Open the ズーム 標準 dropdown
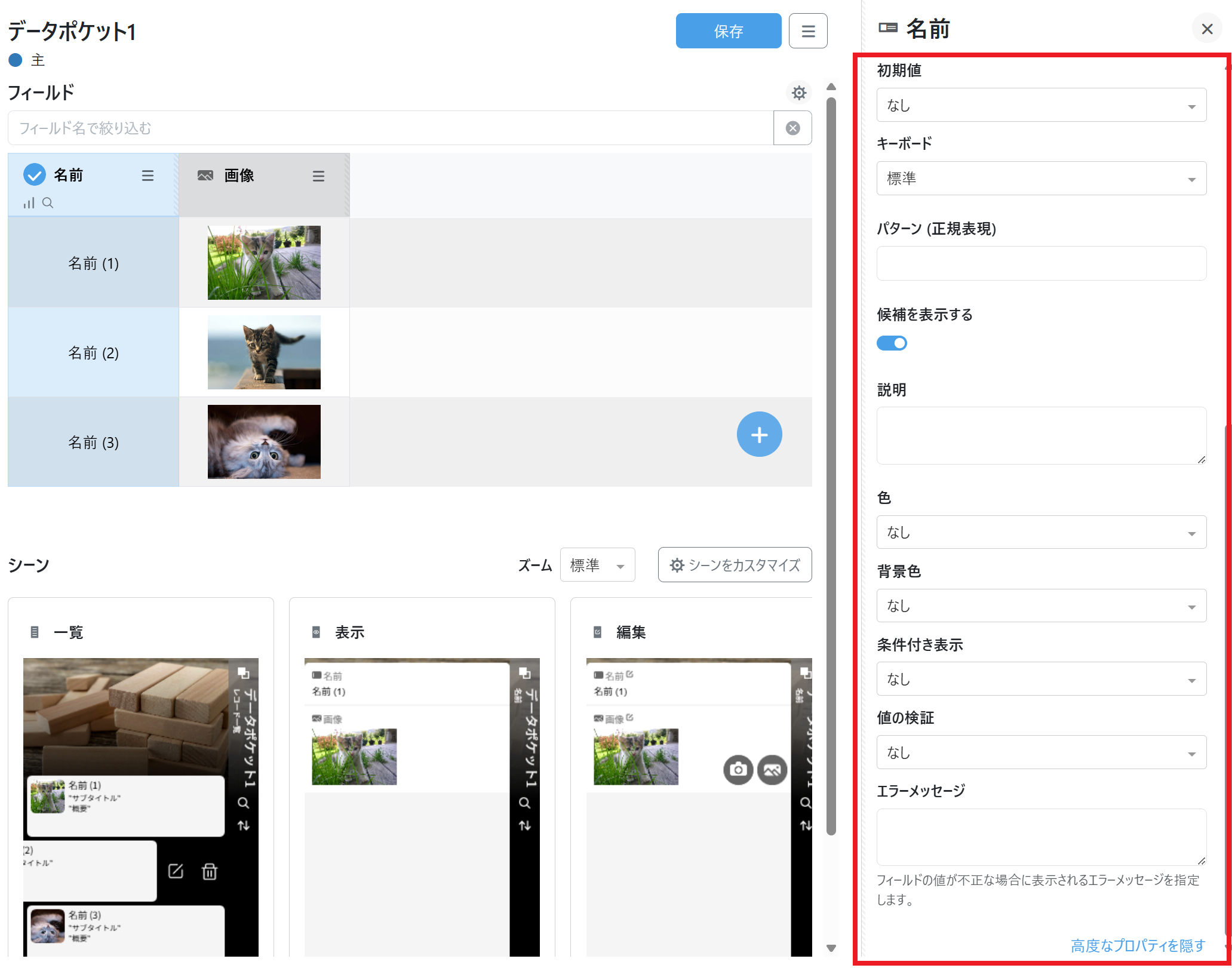This screenshot has width=1232, height=968. (x=597, y=566)
